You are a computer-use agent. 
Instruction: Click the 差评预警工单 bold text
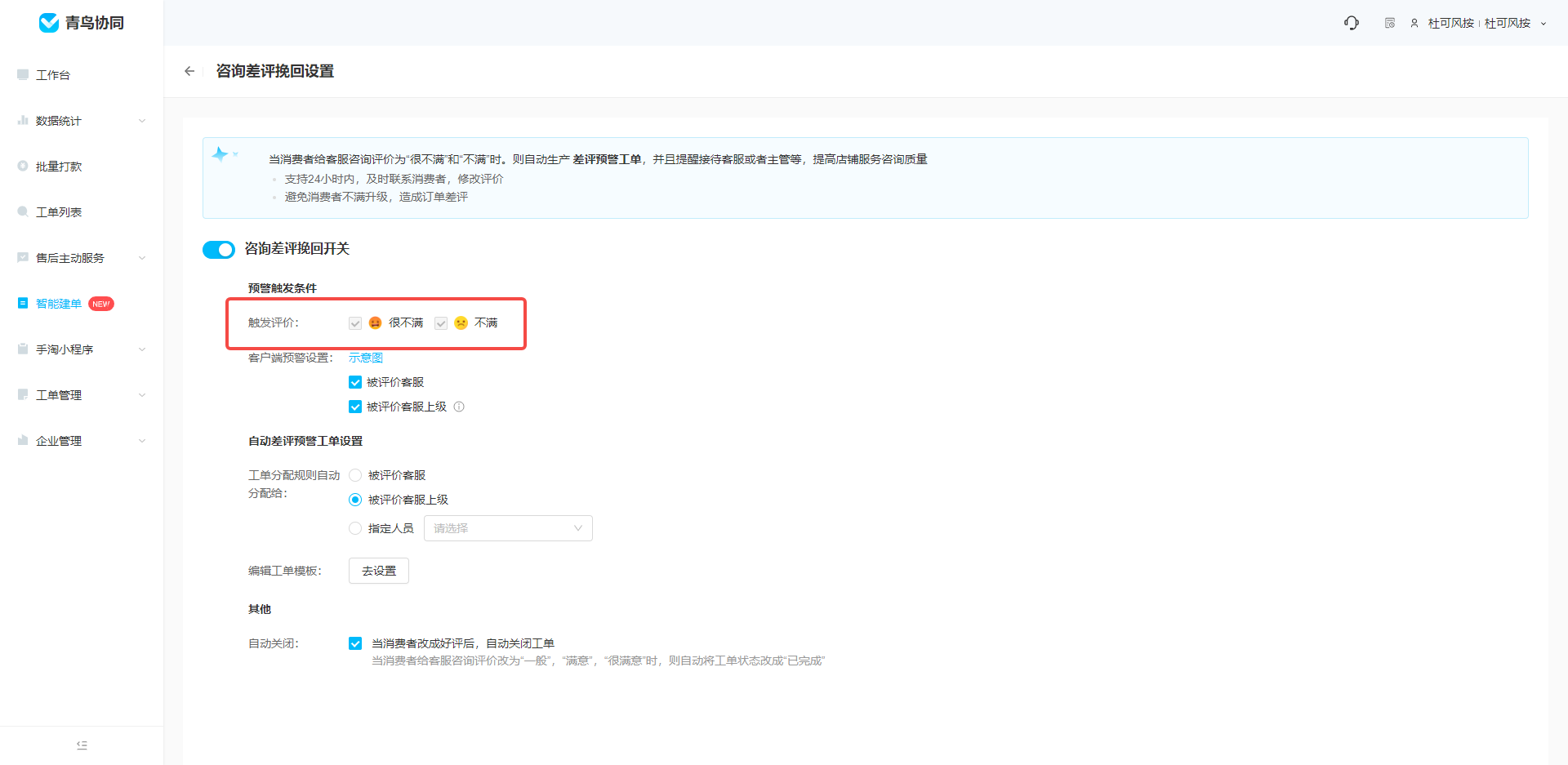click(607, 159)
